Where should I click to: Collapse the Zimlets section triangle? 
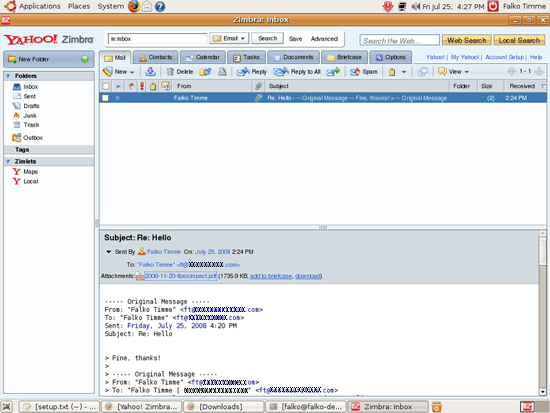(x=8, y=161)
